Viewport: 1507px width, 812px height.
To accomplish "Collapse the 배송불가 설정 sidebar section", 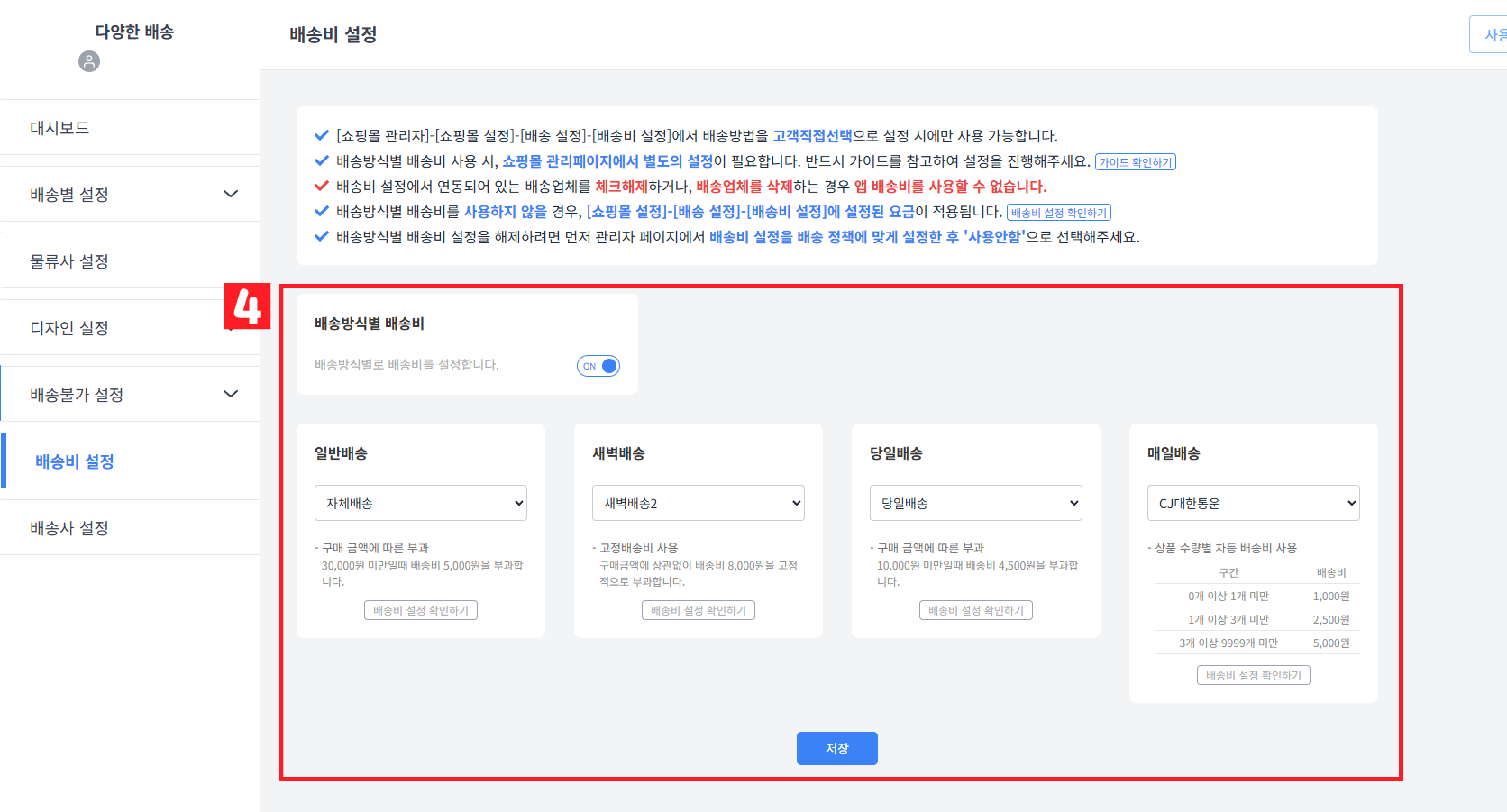I will click(130, 394).
